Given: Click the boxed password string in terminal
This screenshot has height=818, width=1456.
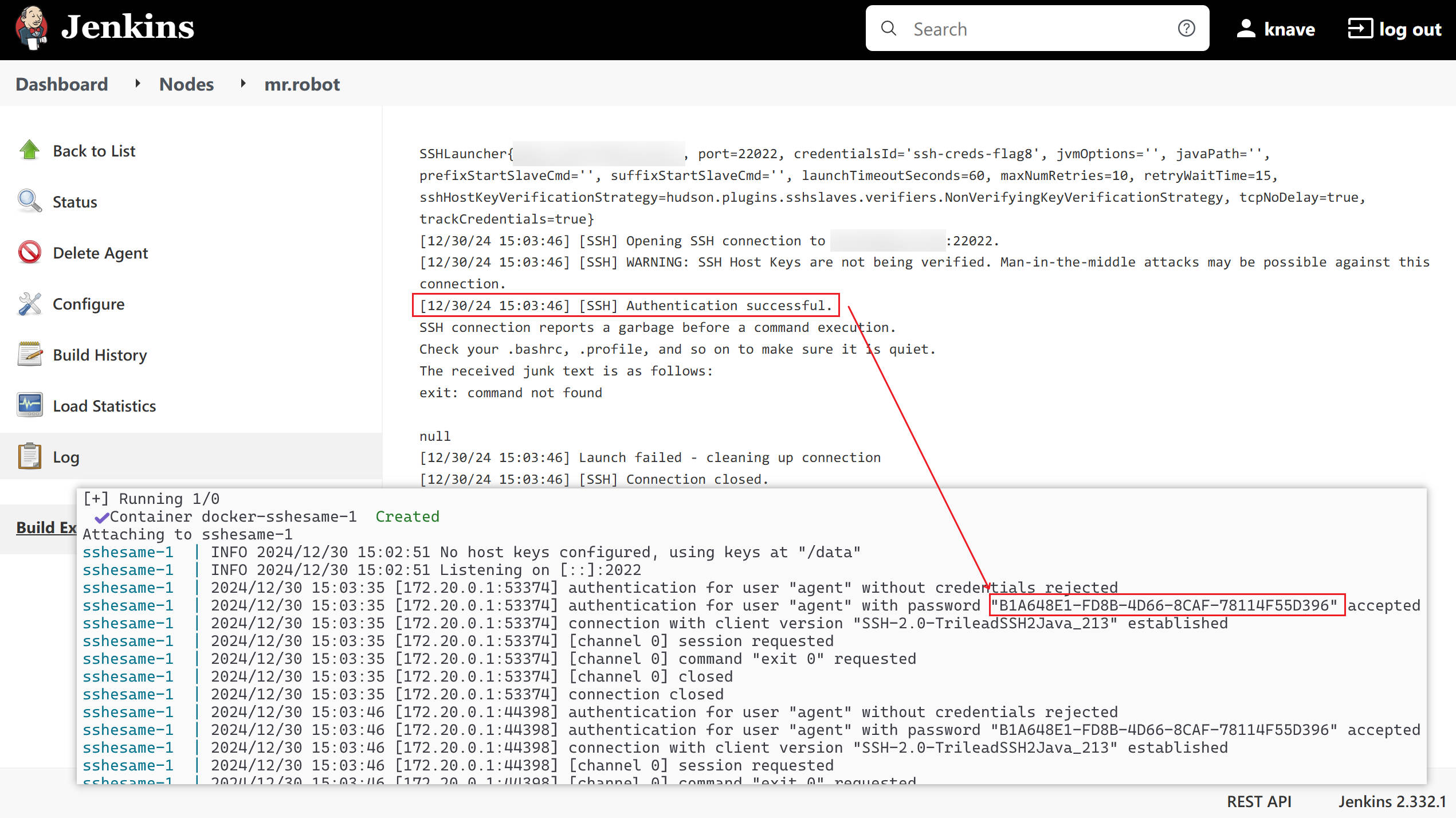Looking at the screenshot, I should tap(1167, 605).
